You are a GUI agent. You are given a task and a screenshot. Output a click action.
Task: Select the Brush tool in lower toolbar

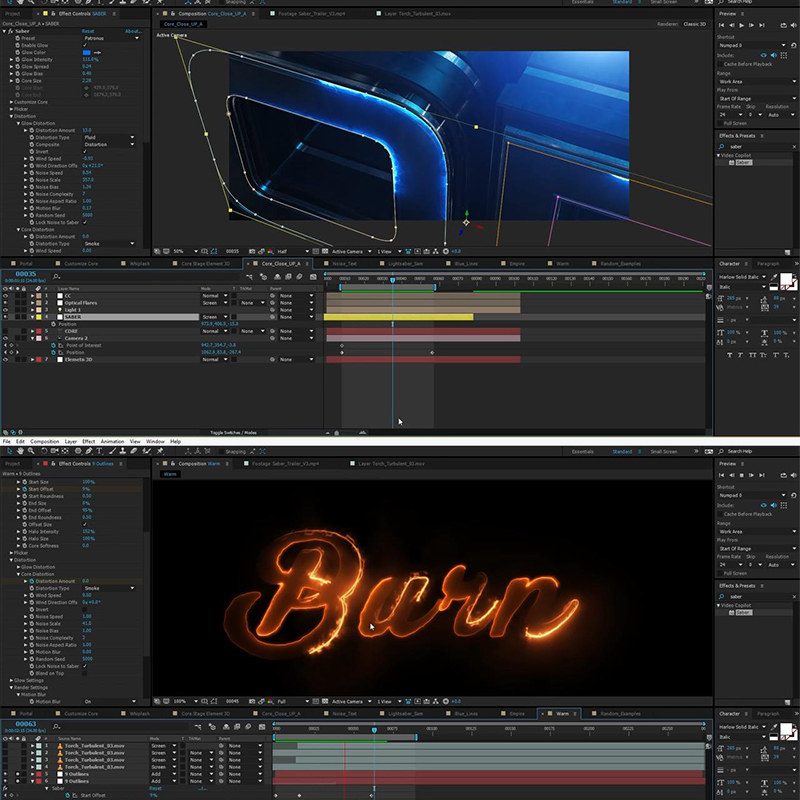(112, 451)
